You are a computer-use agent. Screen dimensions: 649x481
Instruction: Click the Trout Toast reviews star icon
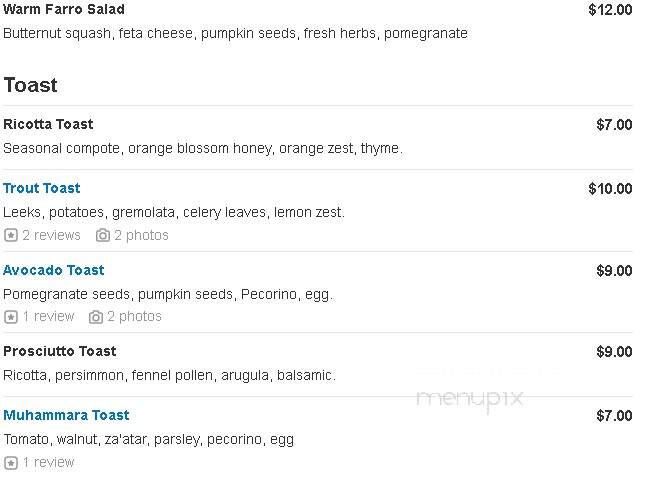(x=11, y=236)
